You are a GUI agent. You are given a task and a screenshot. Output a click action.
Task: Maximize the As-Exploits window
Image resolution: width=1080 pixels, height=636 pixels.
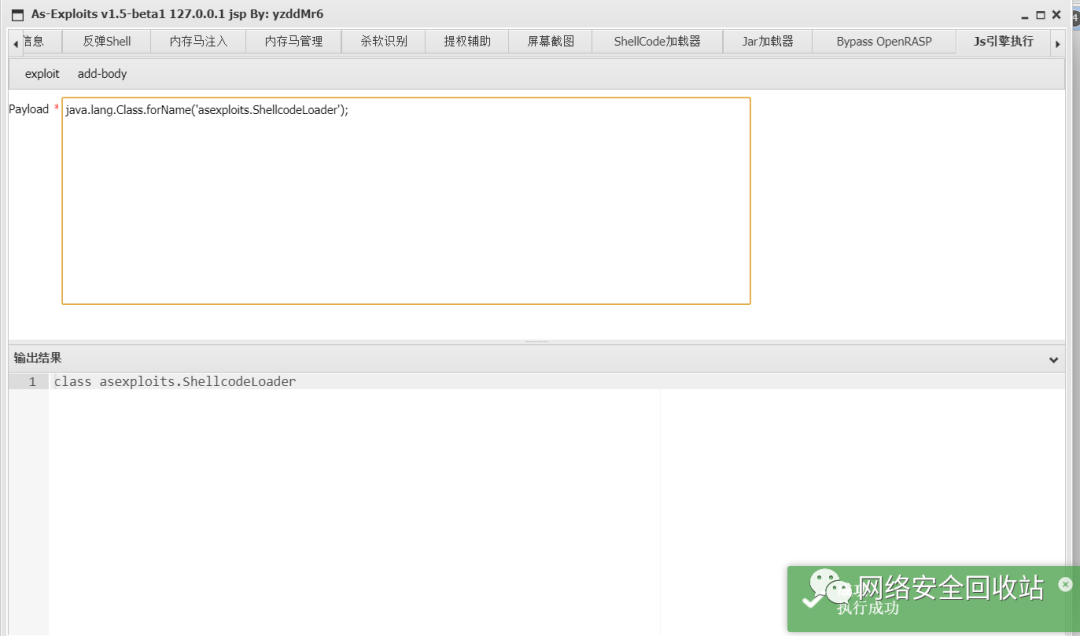pos(1040,15)
